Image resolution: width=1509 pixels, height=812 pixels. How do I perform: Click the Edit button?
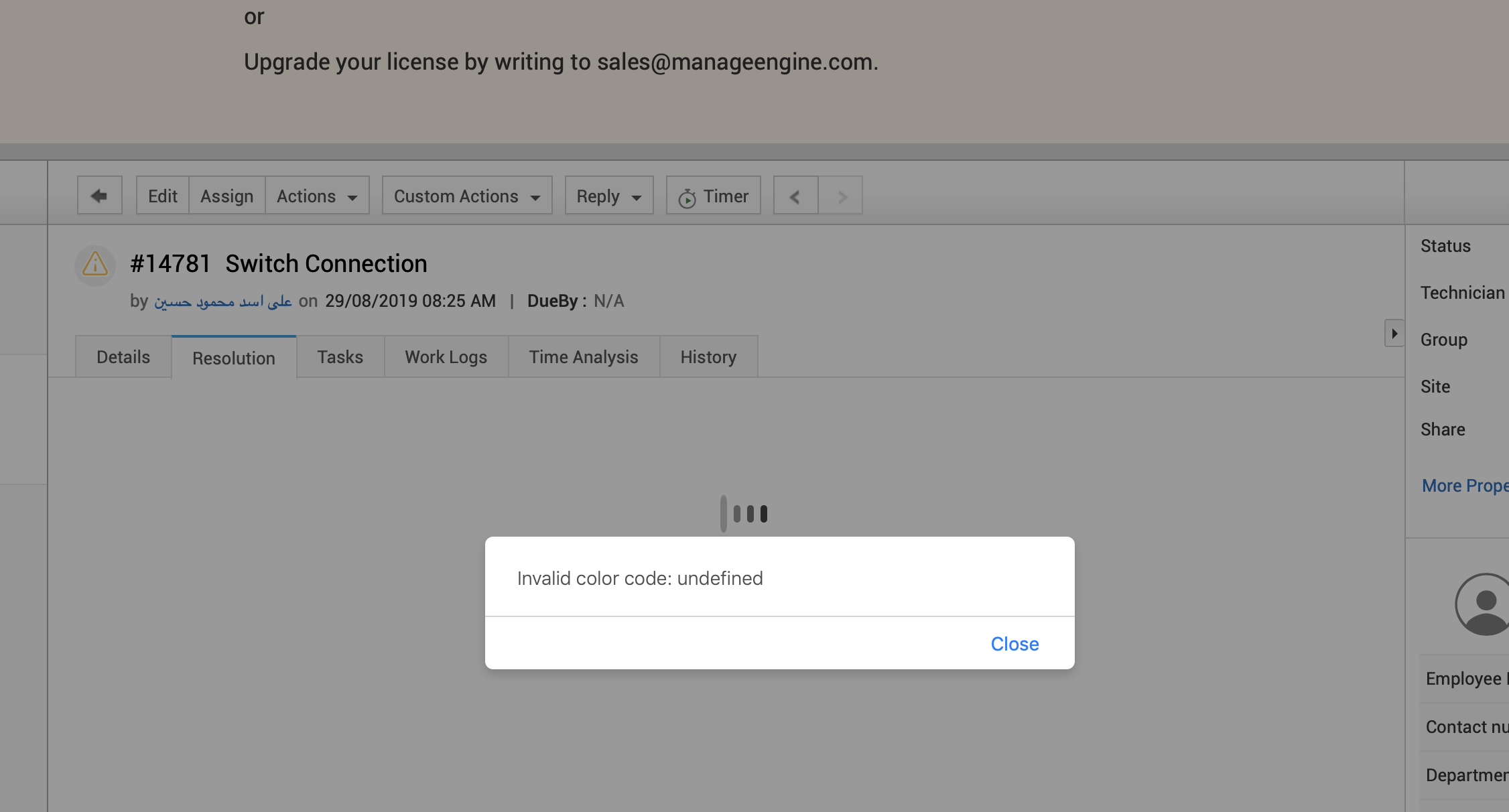[x=163, y=196]
